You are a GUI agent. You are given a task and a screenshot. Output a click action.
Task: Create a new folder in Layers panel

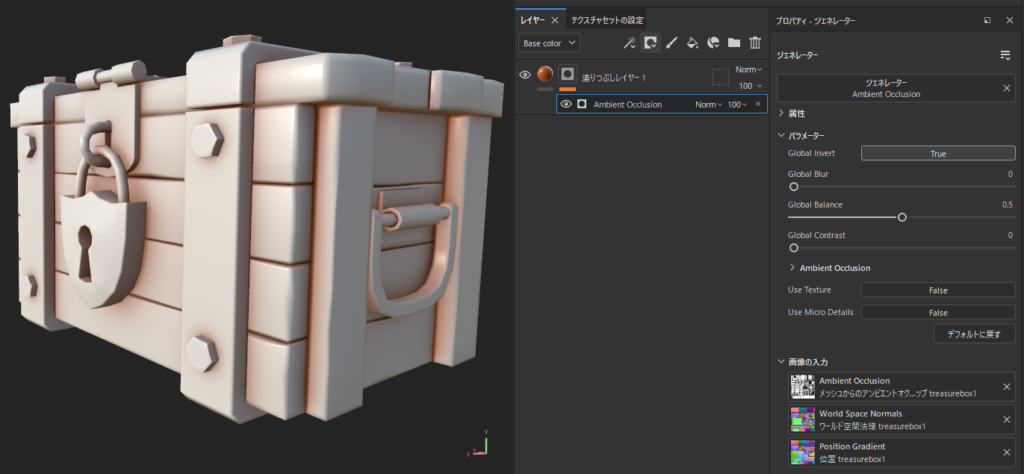(x=734, y=43)
